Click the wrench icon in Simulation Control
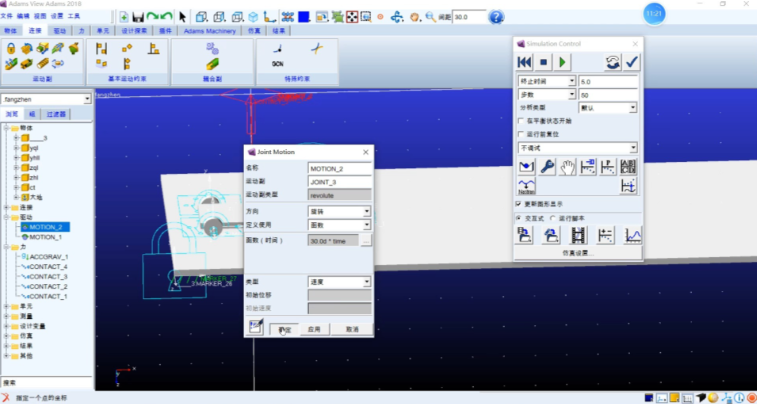This screenshot has height=404, width=757. tap(547, 166)
